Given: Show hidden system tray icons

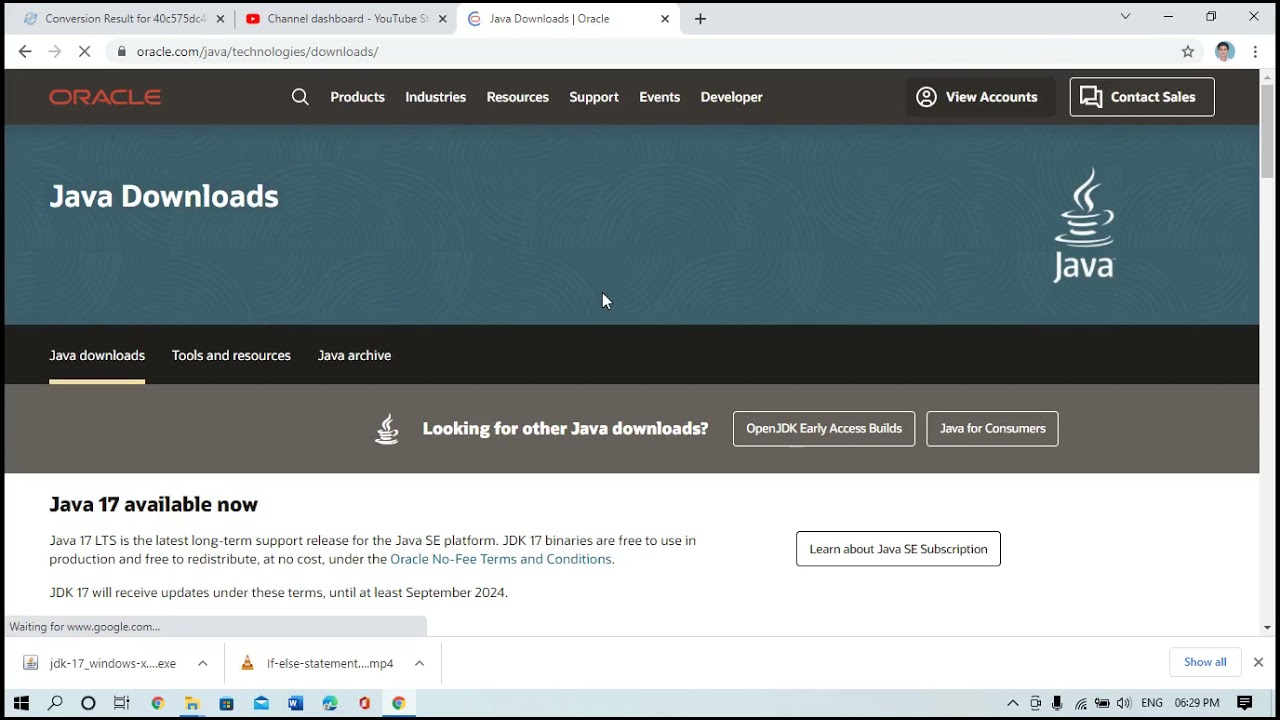Looking at the screenshot, I should point(1012,703).
